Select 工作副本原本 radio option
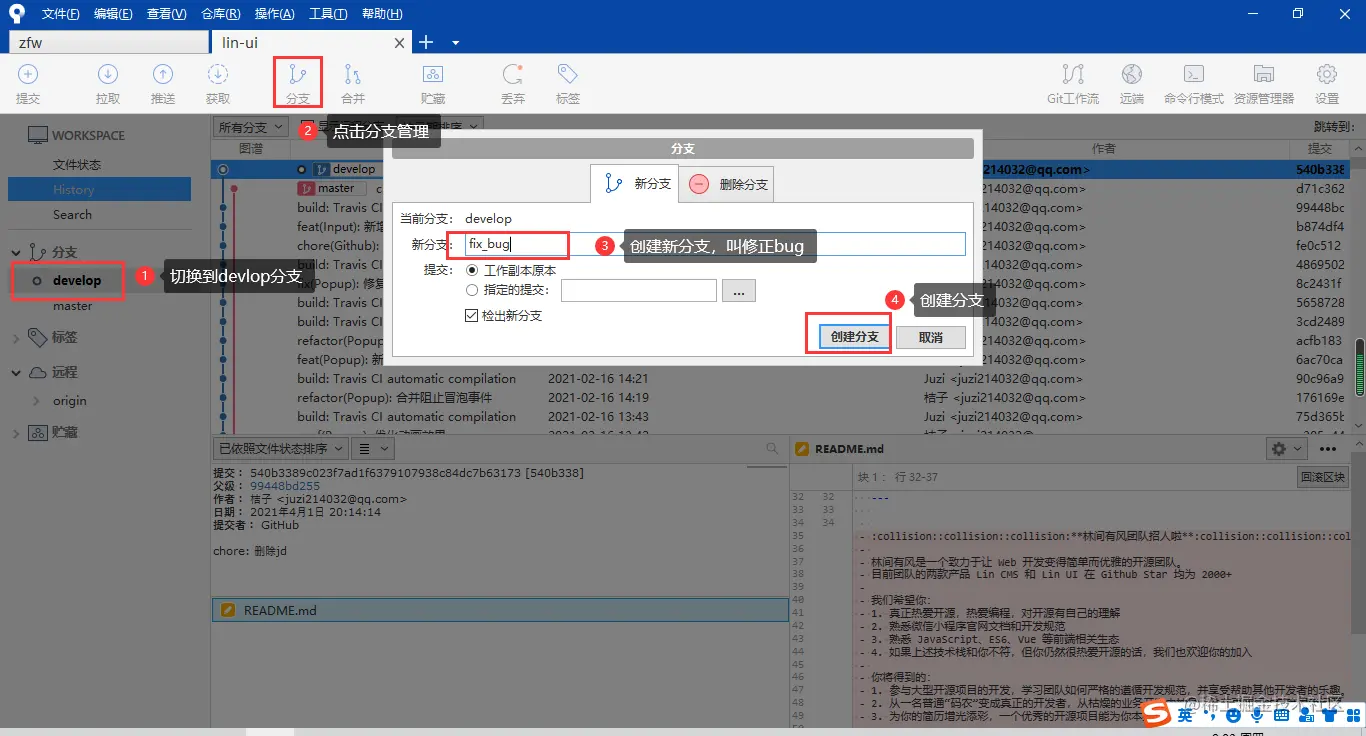 point(472,270)
